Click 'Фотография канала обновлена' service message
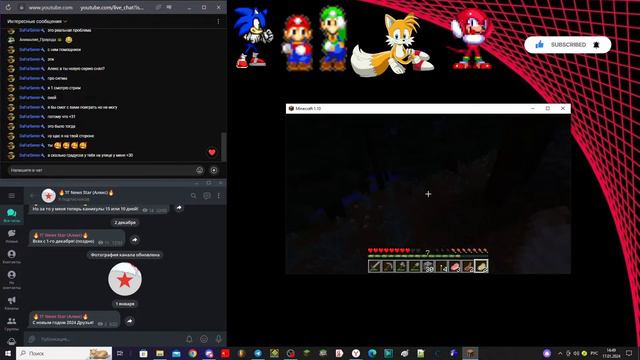The image size is (640, 360). 125,255
